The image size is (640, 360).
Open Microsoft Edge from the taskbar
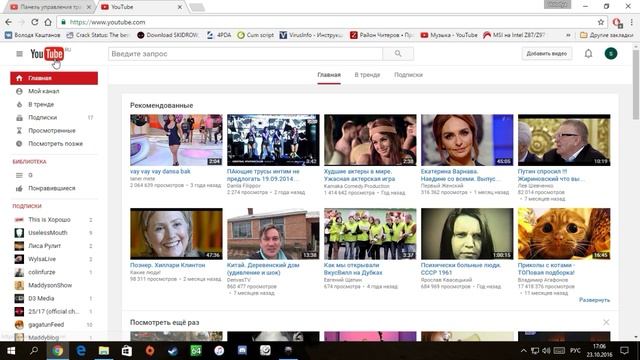pos(81,351)
